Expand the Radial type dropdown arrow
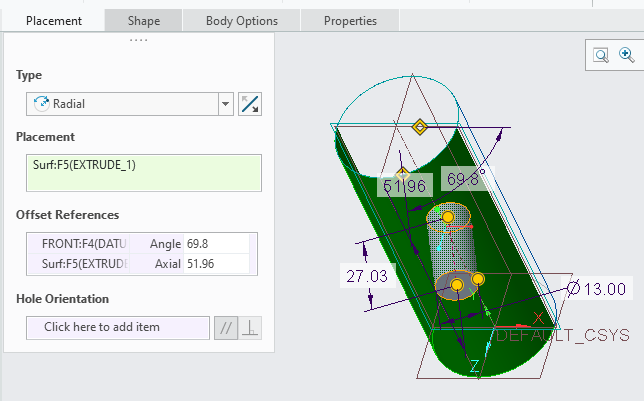Screen dimensions: 644x401 coord(225,104)
